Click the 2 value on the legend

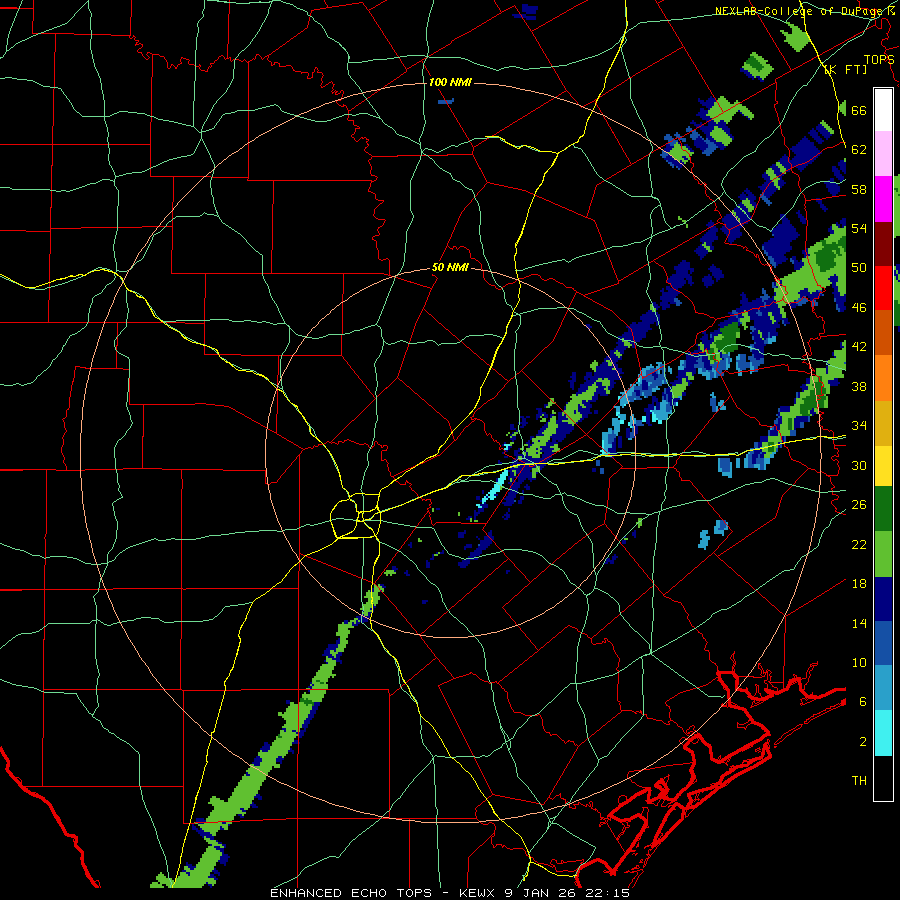click(863, 742)
